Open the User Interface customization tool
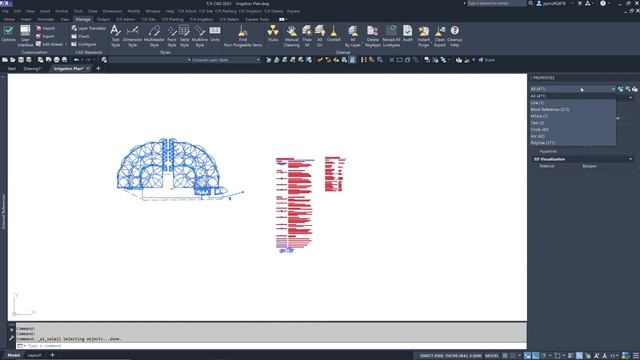 click(25, 36)
